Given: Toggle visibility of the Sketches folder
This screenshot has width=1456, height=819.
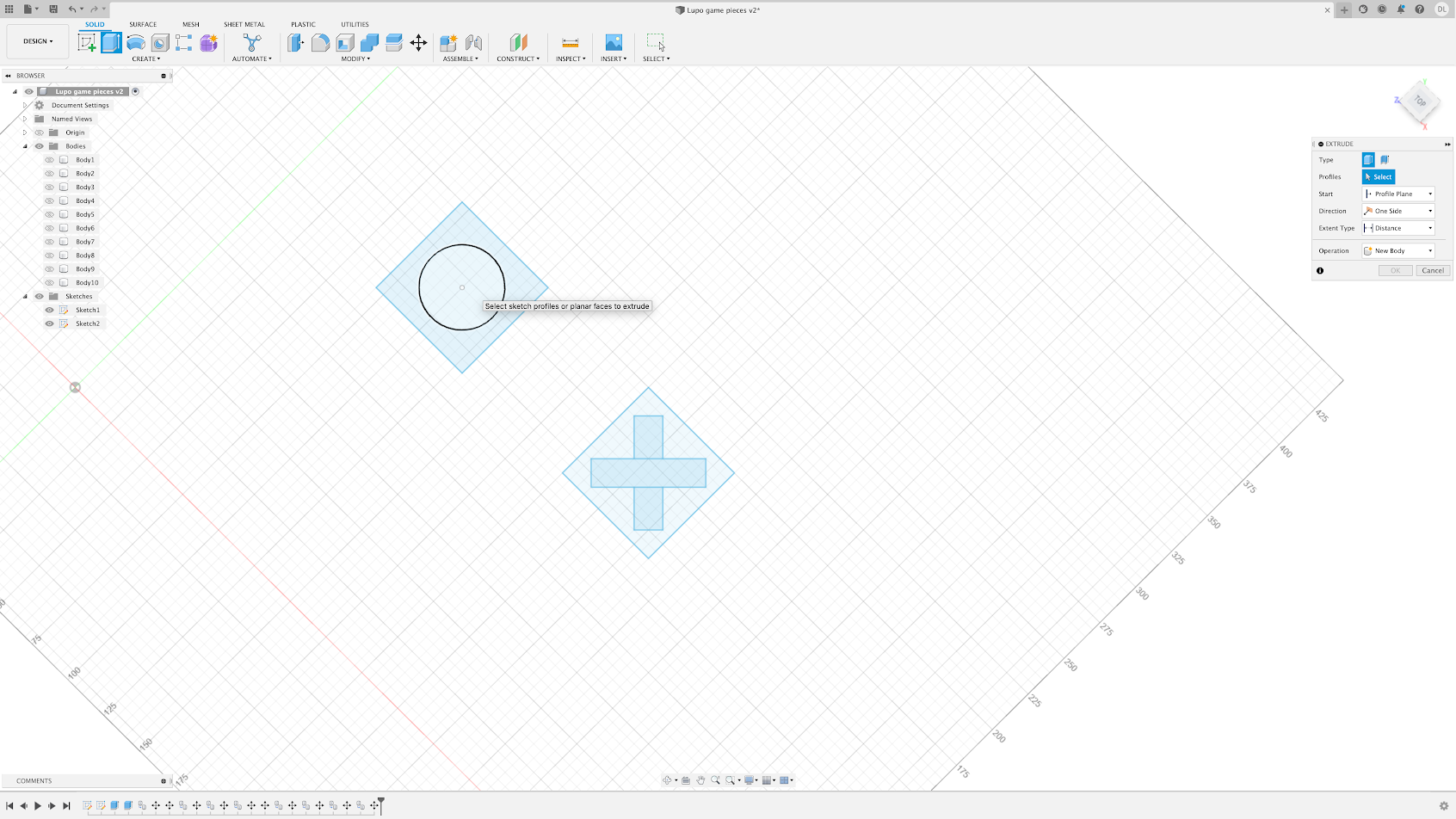Looking at the screenshot, I should 39,296.
